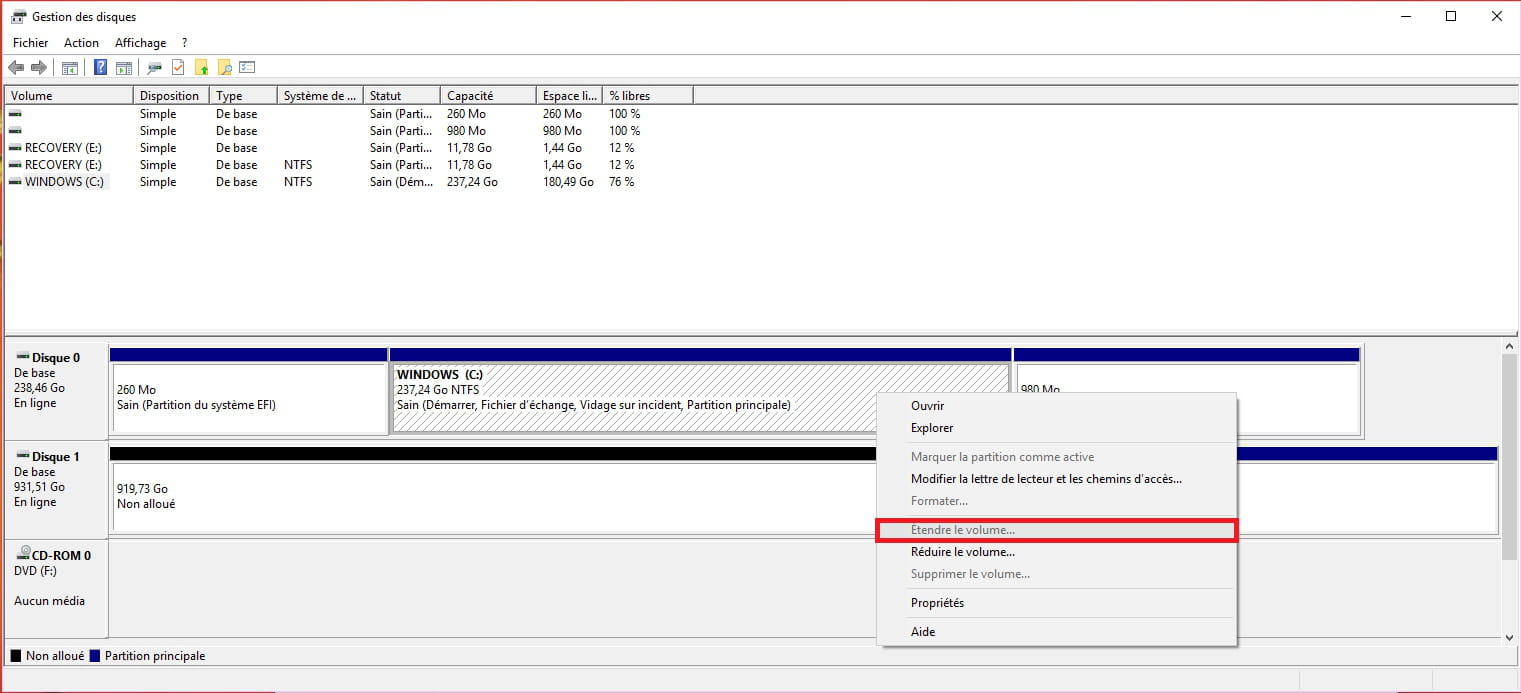1521x693 pixels.
Task: Open the Affichage menu
Action: [140, 43]
